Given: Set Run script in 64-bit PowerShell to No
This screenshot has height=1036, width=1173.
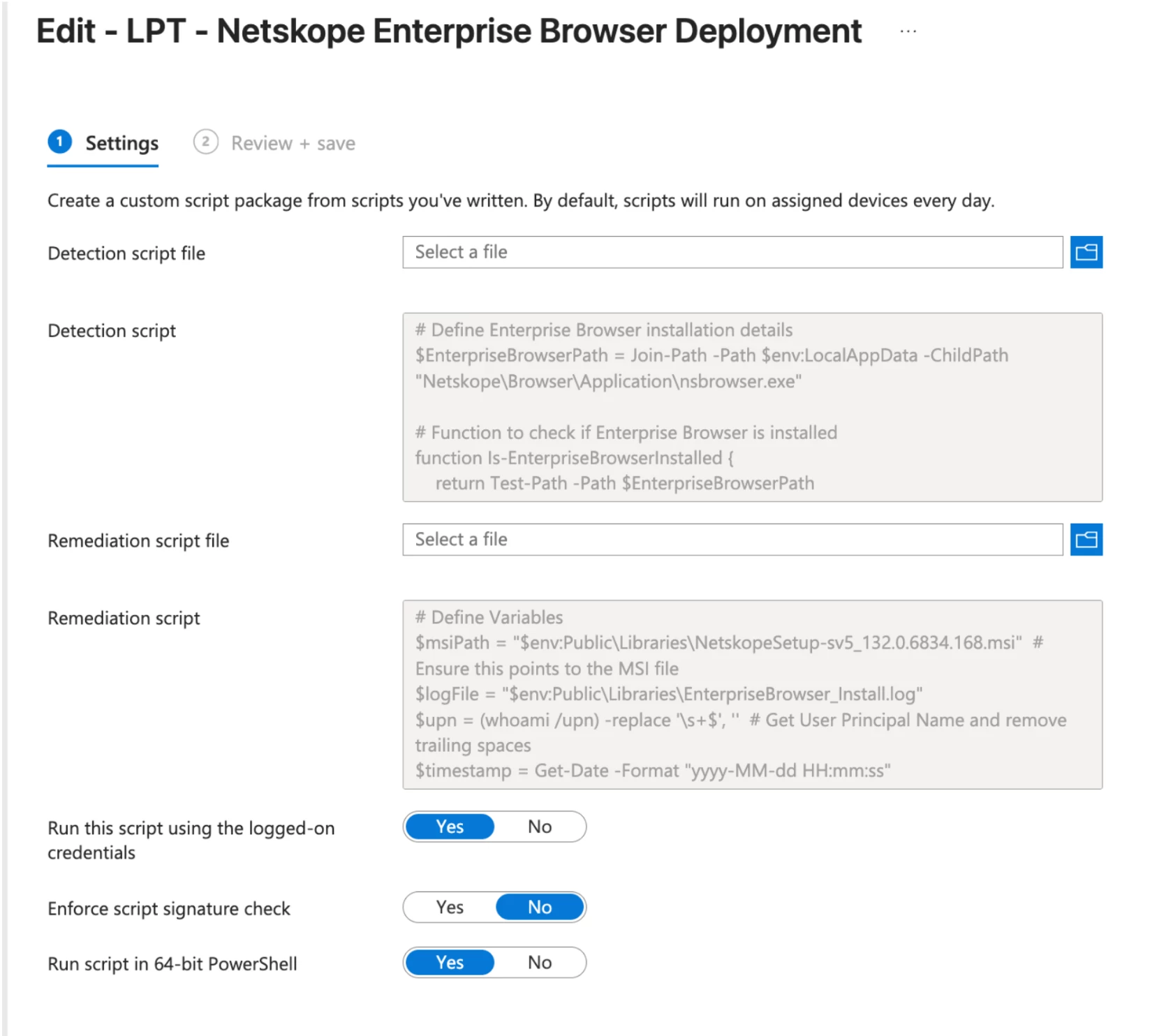Looking at the screenshot, I should click(x=540, y=962).
